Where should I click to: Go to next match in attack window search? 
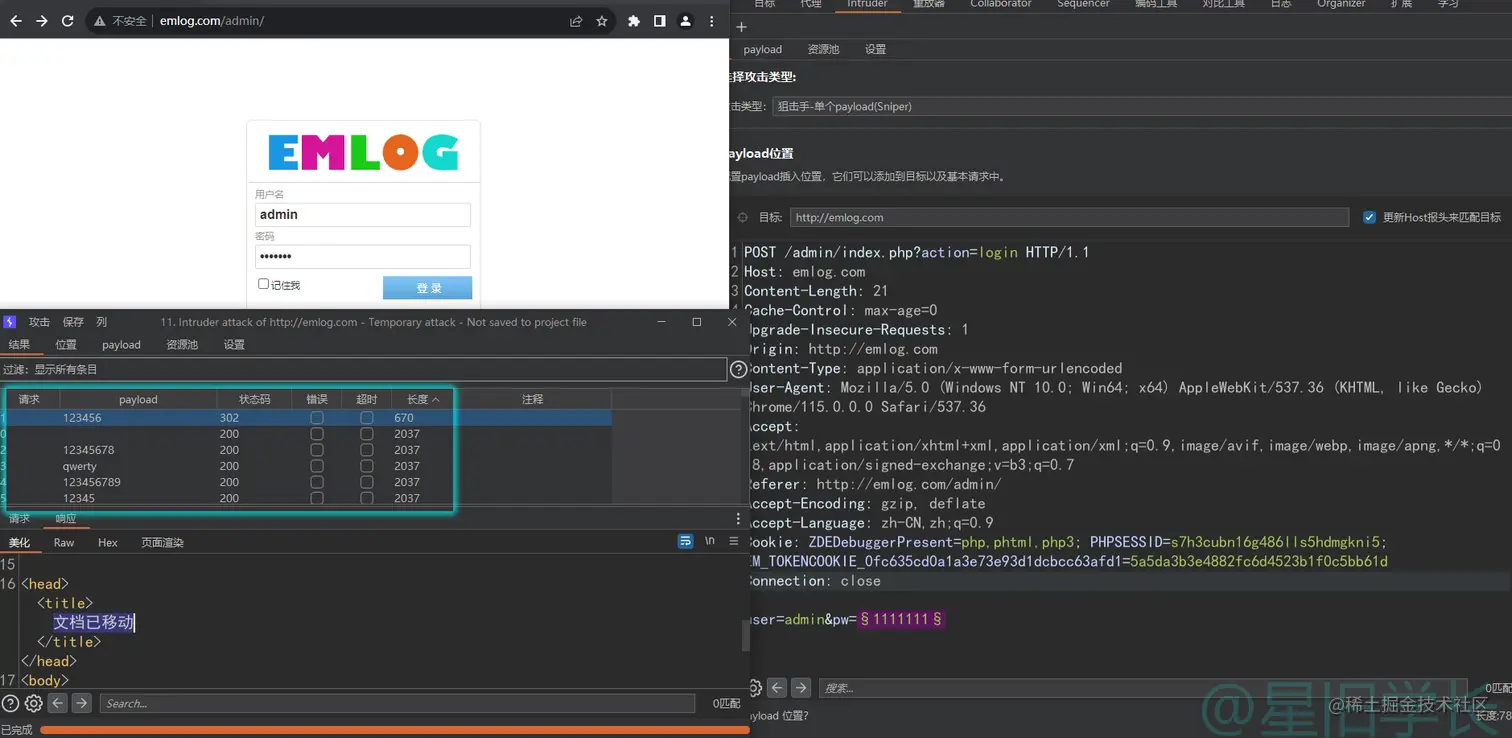tap(82, 703)
